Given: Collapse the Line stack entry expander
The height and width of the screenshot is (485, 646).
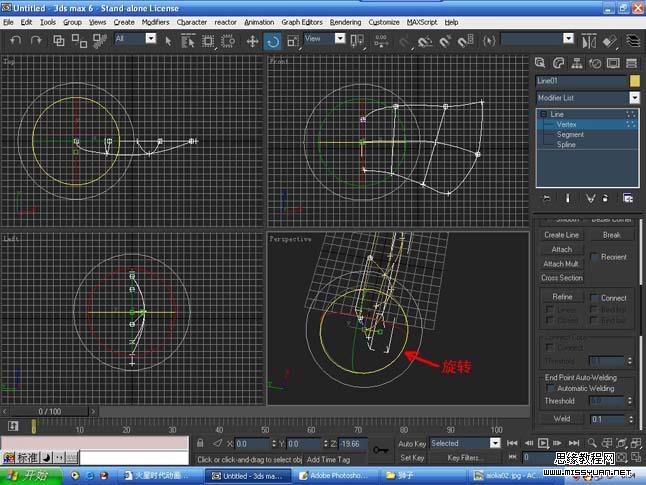Looking at the screenshot, I should click(543, 114).
